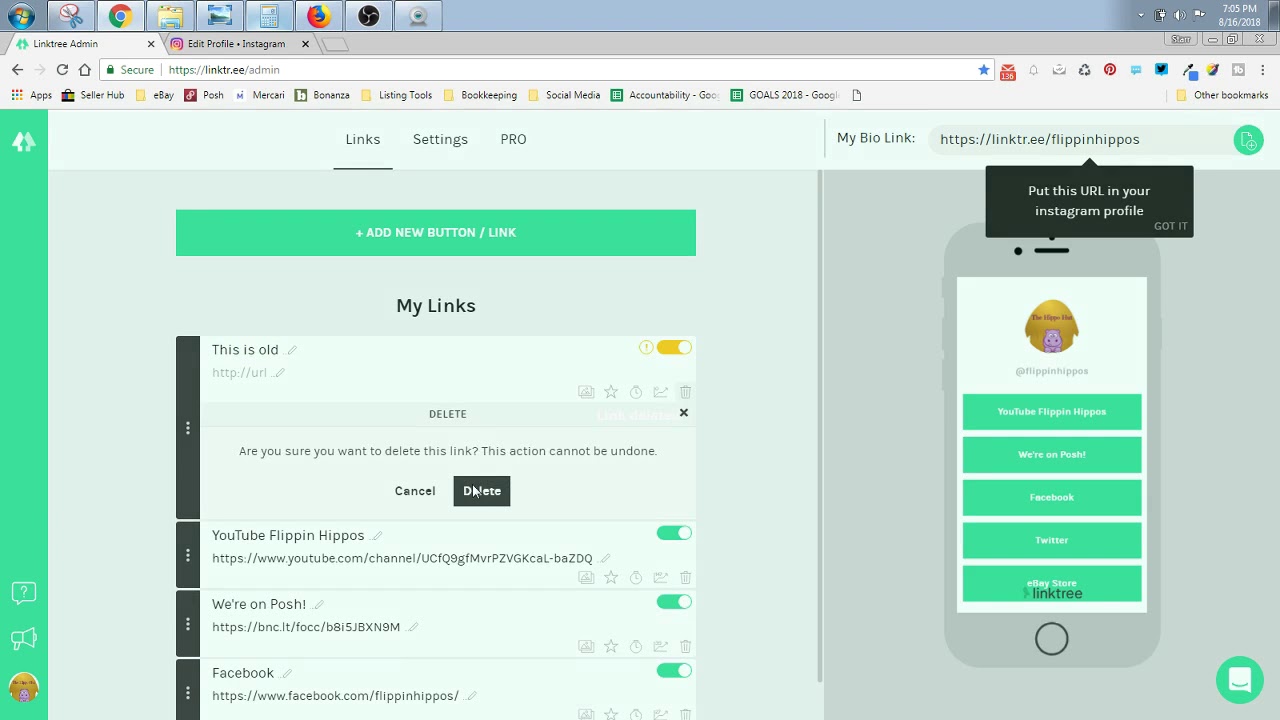This screenshot has width=1280, height=720.
Task: Click the Linktree logo in sidebar
Action: tap(24, 141)
